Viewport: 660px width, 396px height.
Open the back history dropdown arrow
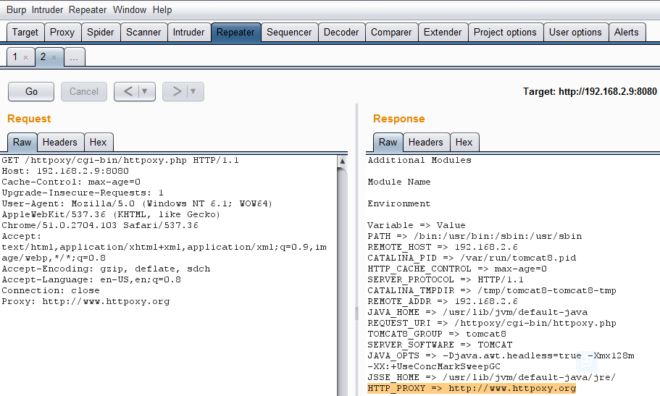point(145,91)
